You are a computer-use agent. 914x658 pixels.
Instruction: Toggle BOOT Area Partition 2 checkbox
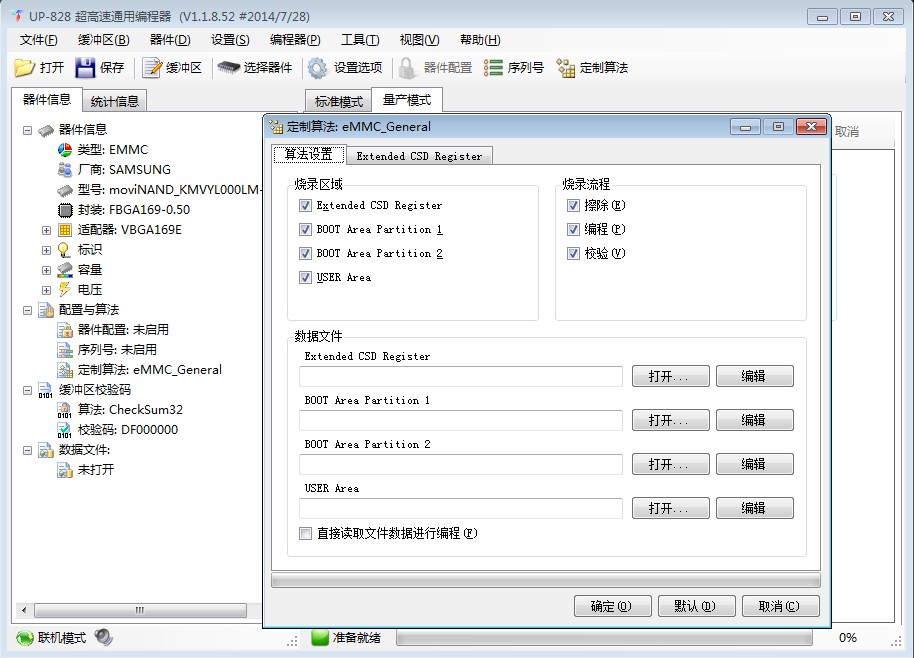tap(305, 253)
